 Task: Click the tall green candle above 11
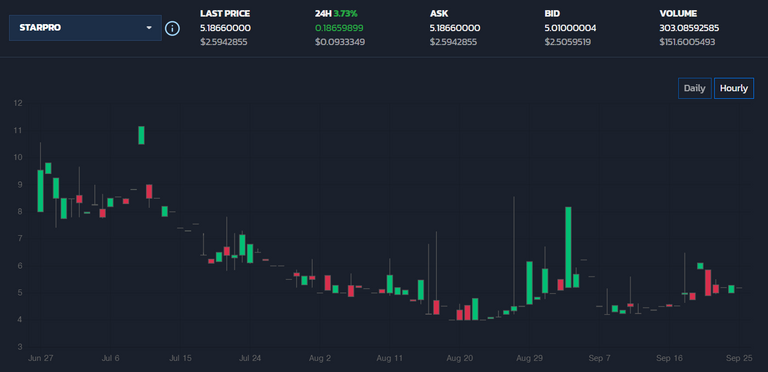click(141, 135)
